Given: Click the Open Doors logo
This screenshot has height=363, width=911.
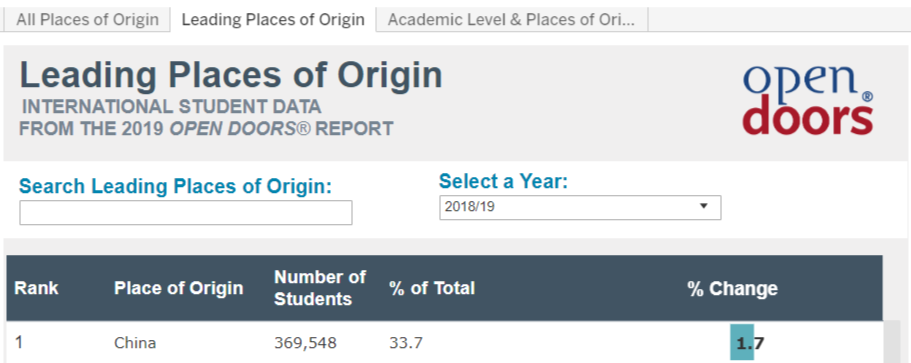Looking at the screenshot, I should pyautogui.click(x=808, y=100).
